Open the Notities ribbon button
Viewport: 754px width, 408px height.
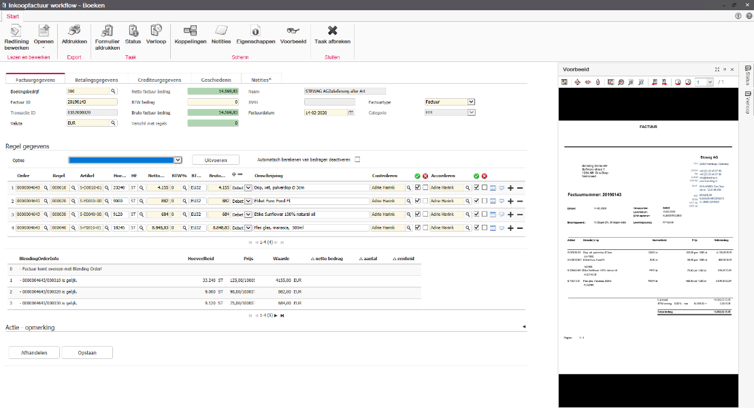pos(221,35)
